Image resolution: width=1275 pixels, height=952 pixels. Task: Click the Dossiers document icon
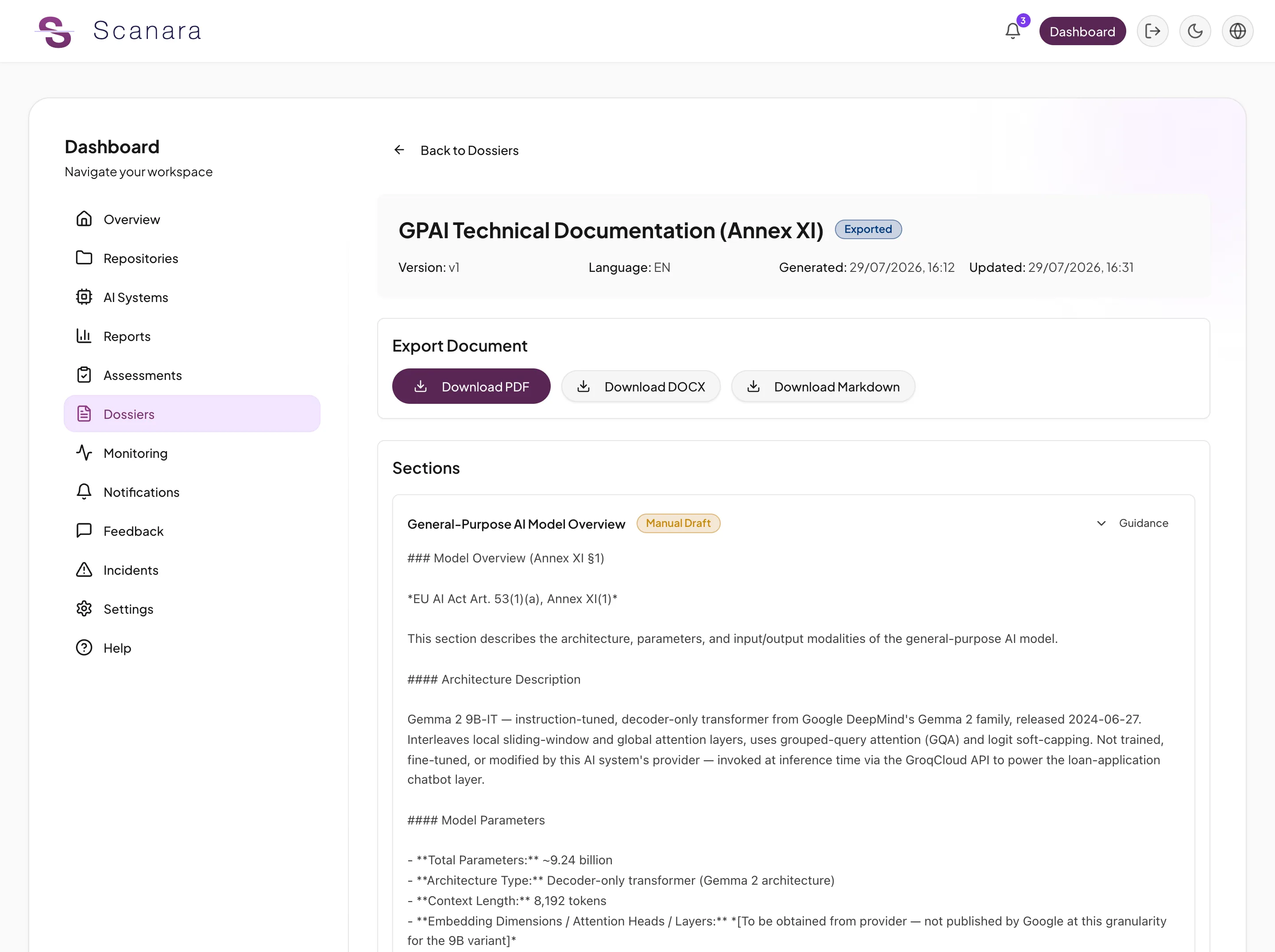(x=84, y=414)
